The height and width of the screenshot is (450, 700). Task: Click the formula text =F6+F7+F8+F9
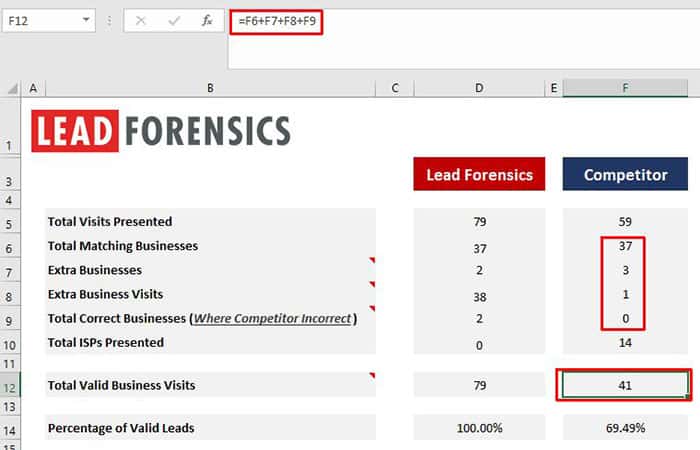click(277, 21)
